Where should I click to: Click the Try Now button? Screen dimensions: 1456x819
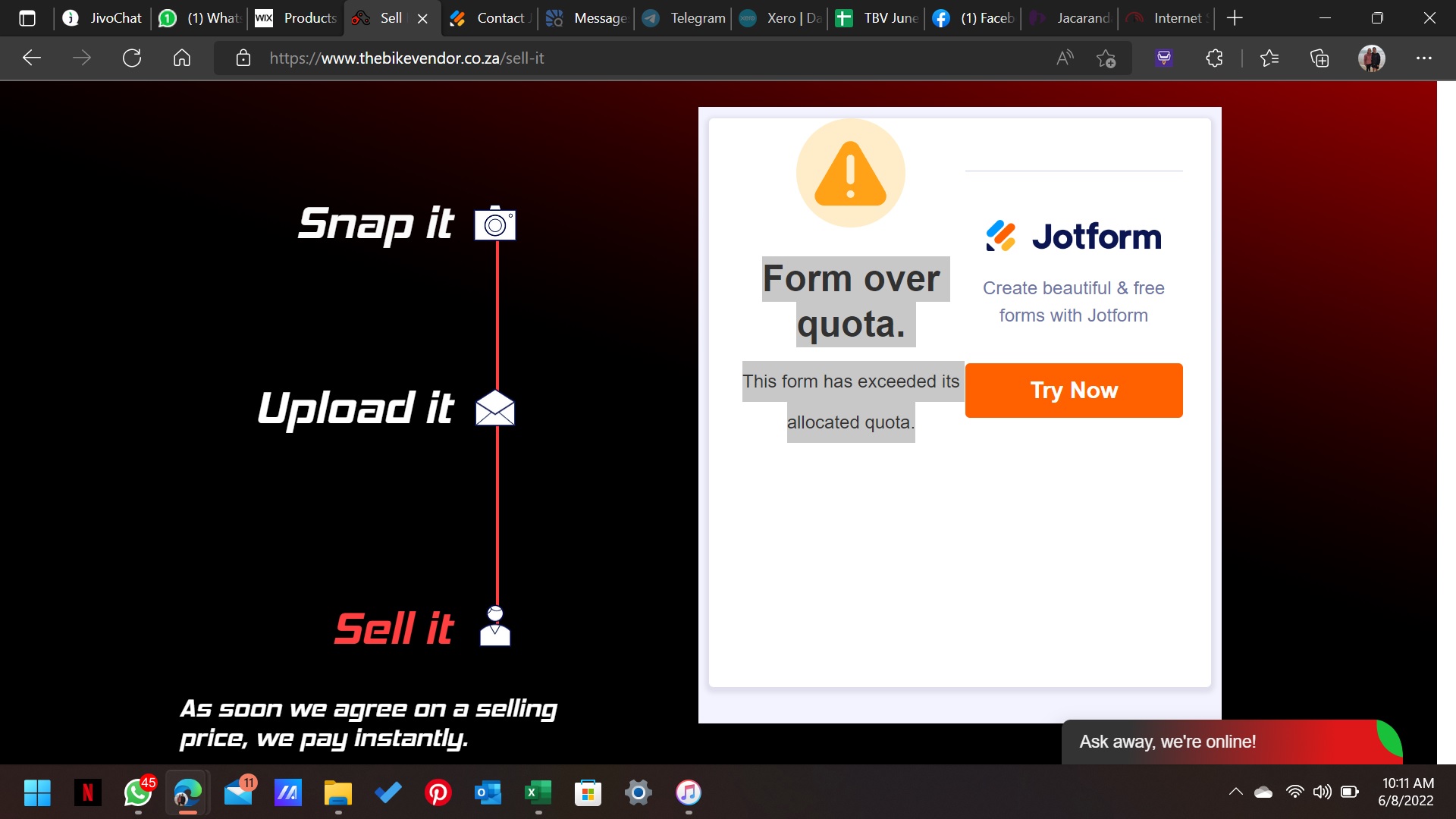point(1073,391)
